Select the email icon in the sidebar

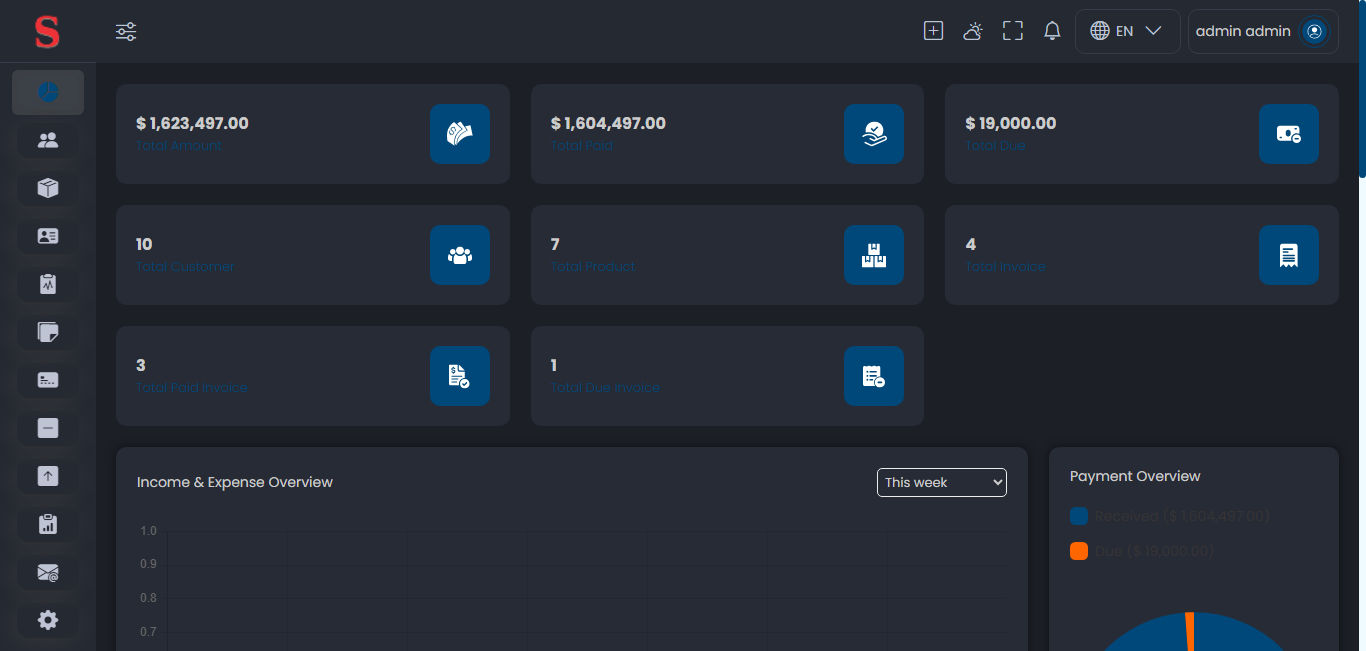[x=47, y=572]
